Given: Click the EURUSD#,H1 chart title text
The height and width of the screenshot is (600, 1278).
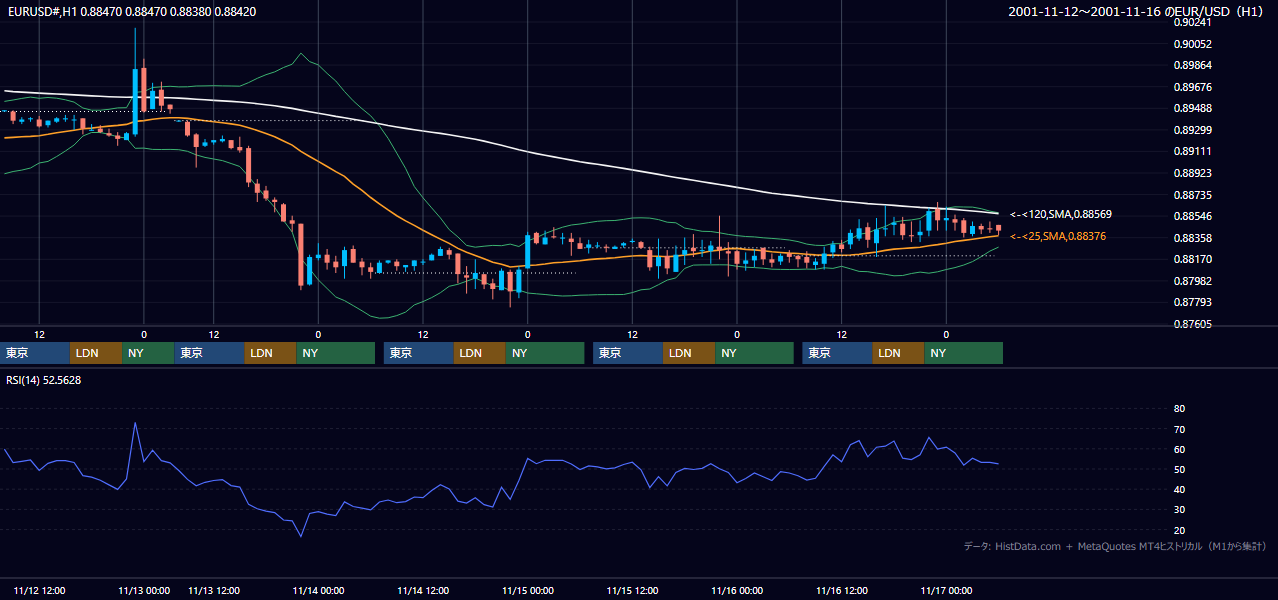Looking at the screenshot, I should coord(130,11).
